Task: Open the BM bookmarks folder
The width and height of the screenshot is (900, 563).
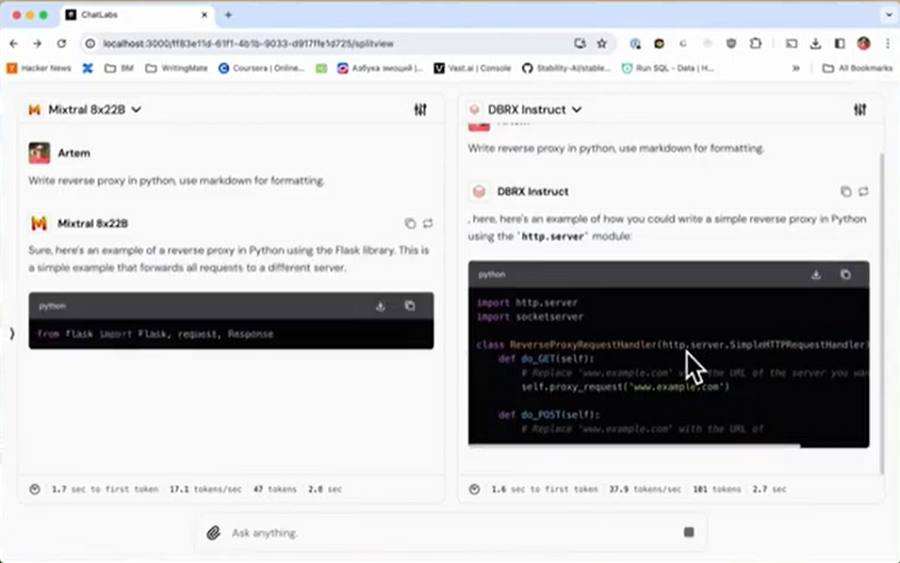Action: (119, 68)
